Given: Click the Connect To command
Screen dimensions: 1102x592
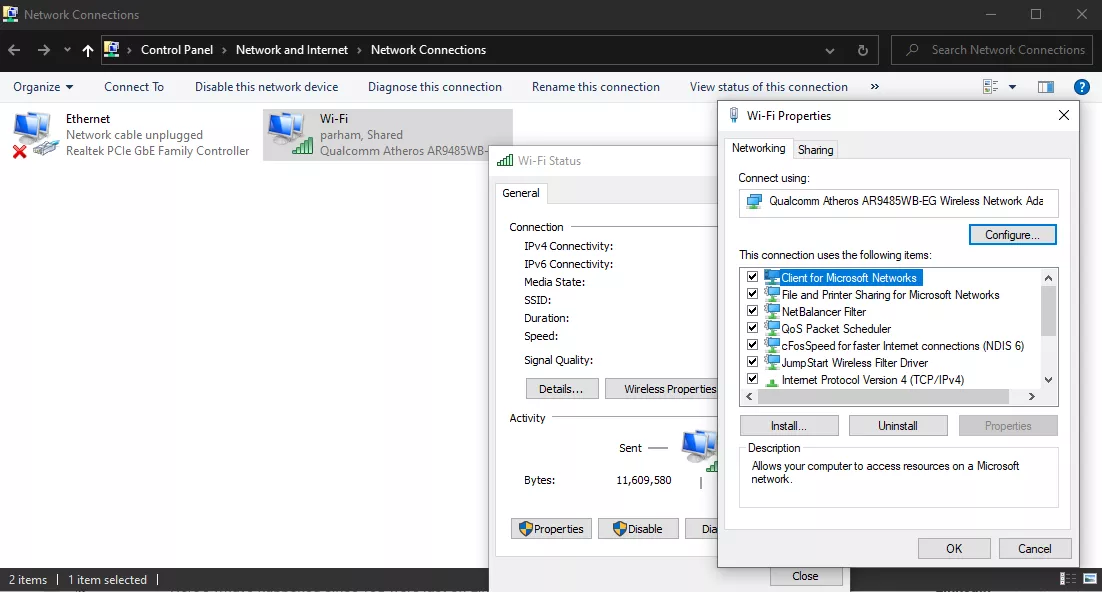Looking at the screenshot, I should pyautogui.click(x=134, y=86).
